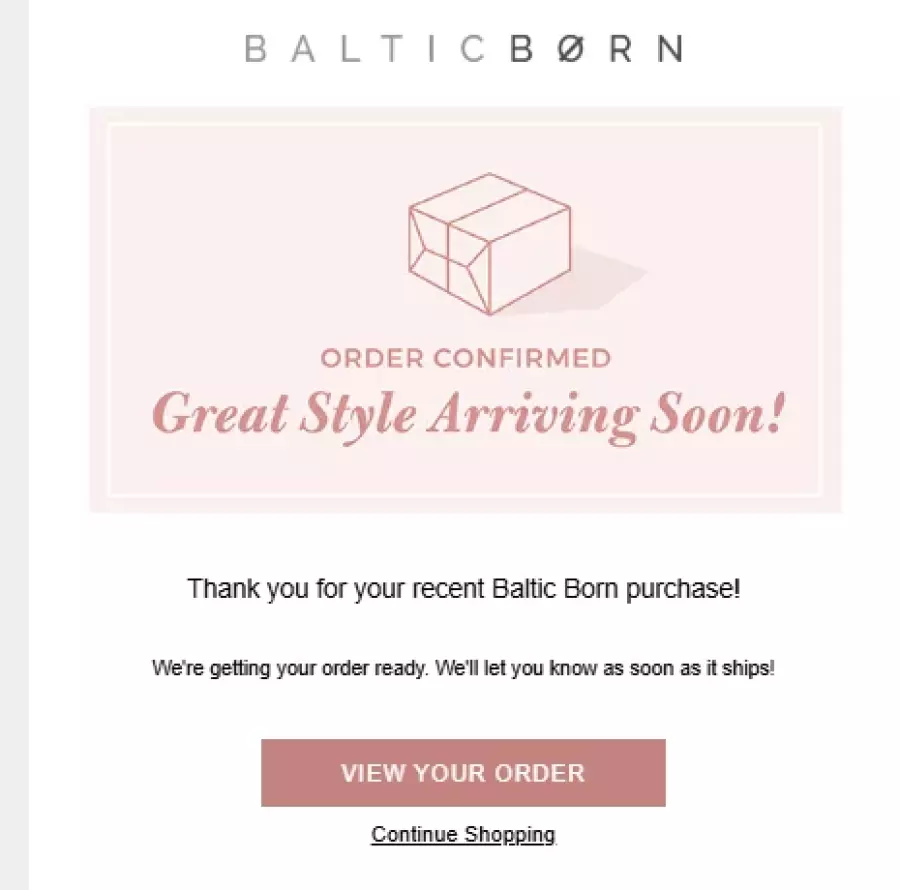Click the slashed O in the logo
The image size is (900, 890).
coord(571,49)
